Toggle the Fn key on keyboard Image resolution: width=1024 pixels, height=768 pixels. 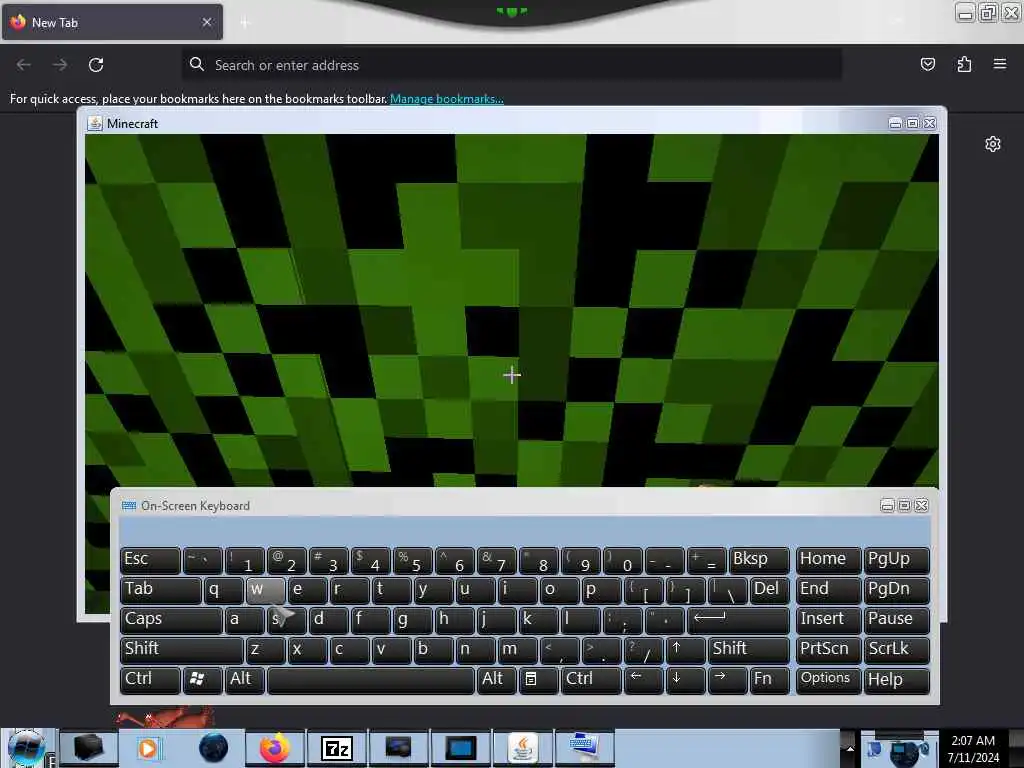point(769,680)
